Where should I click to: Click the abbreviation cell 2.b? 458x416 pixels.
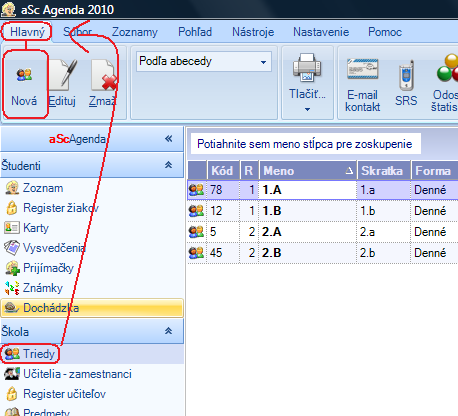(384, 253)
